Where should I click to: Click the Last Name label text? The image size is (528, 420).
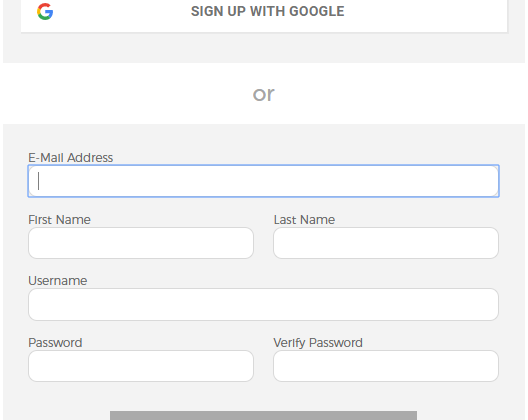[x=304, y=220]
